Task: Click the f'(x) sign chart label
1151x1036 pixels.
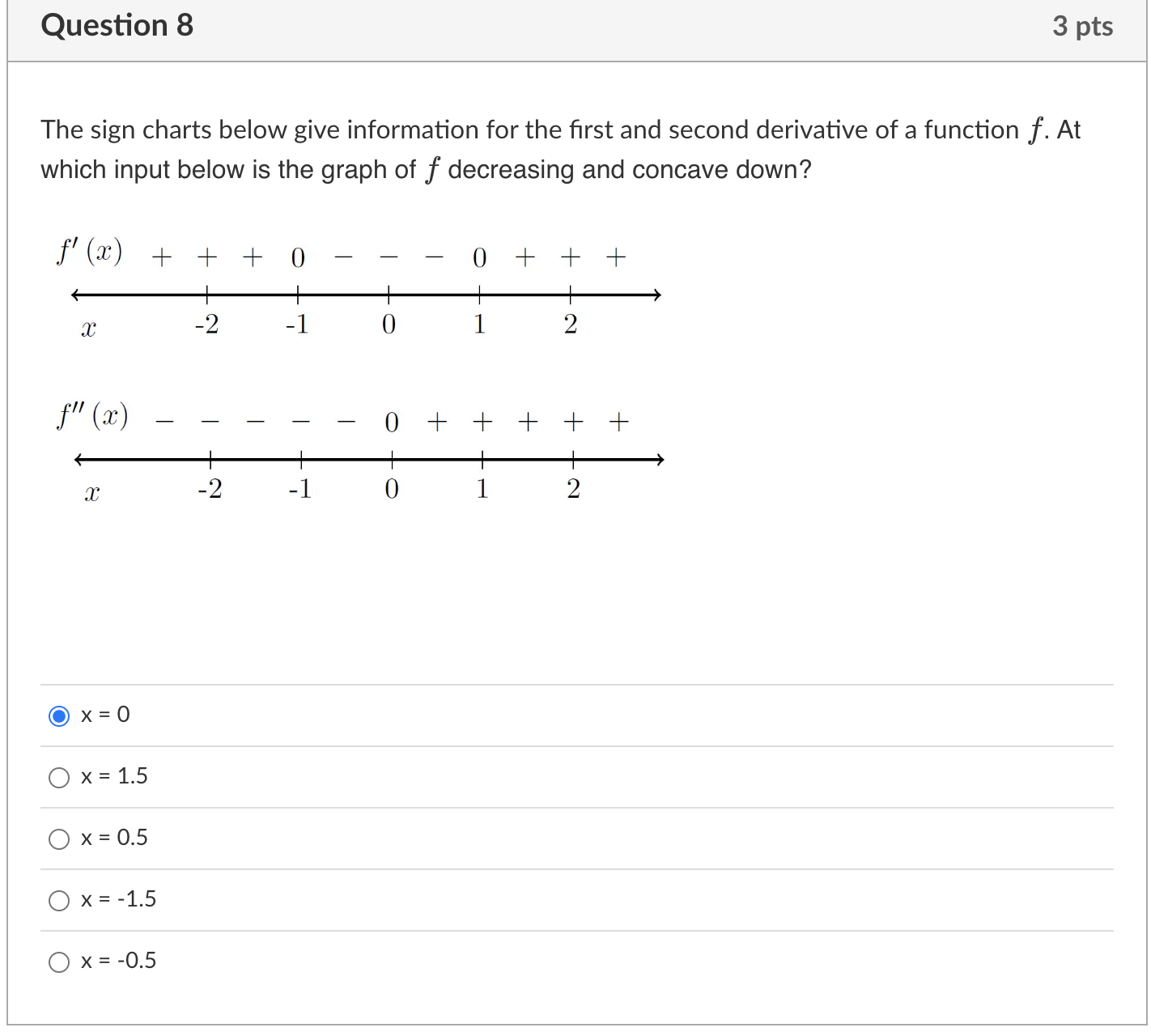Action: (90, 252)
